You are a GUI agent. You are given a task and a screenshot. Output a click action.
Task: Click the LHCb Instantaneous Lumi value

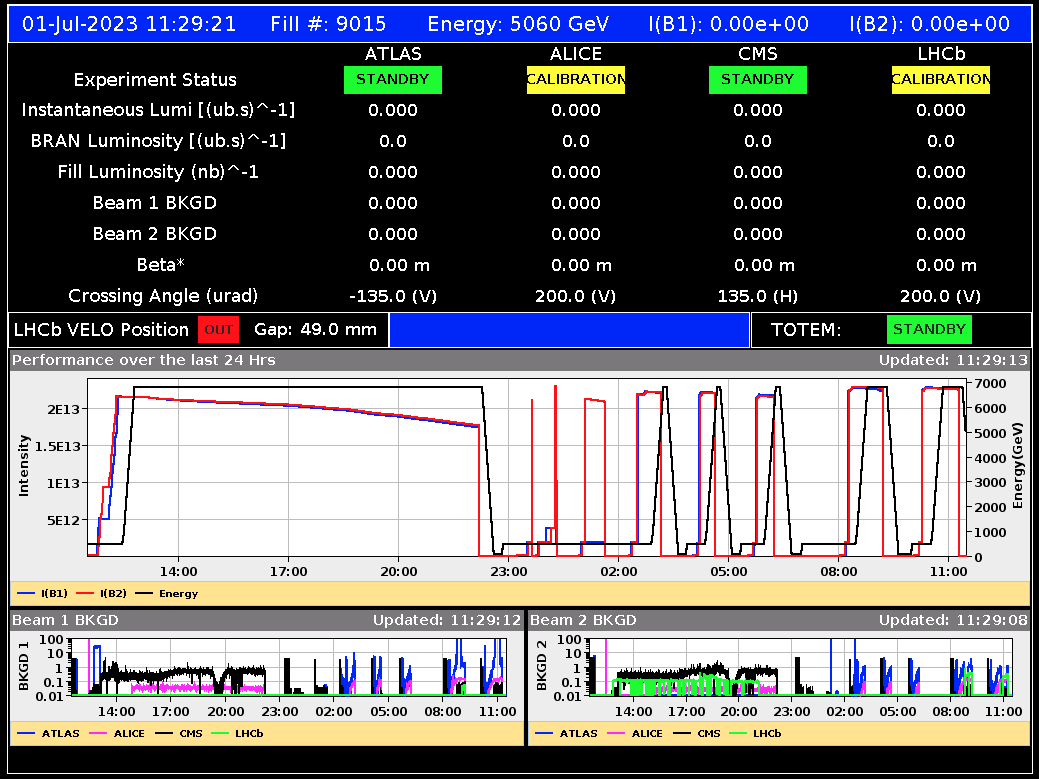tap(941, 110)
